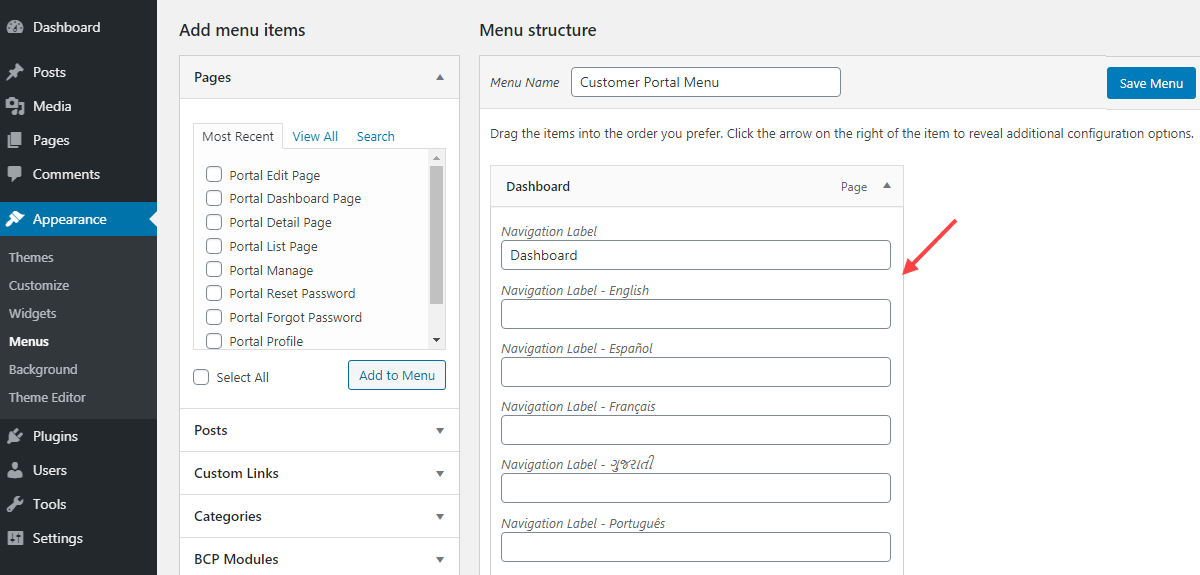1200x575 pixels.
Task: Focus the Navigation Label - Español field
Action: [695, 372]
